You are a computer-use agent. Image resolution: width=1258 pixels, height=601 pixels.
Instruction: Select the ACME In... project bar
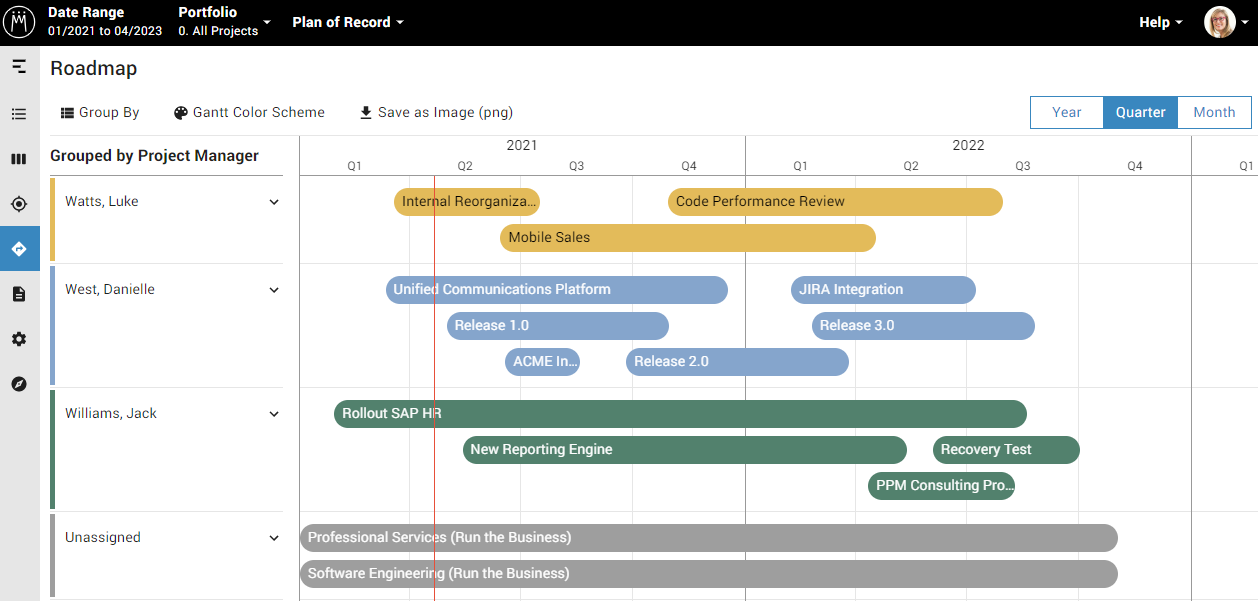point(542,362)
